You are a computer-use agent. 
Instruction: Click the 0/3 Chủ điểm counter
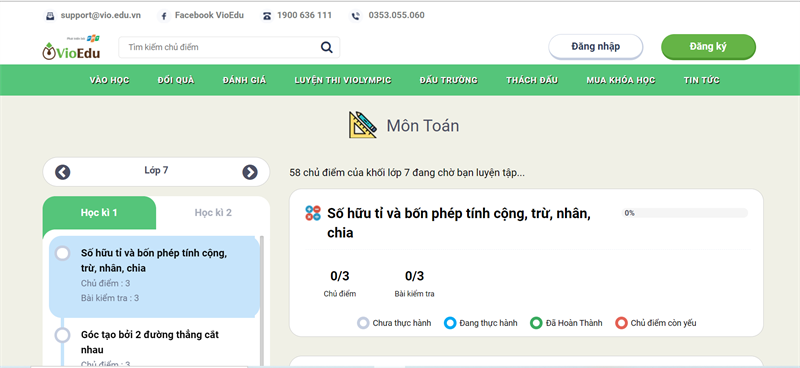coord(340,283)
